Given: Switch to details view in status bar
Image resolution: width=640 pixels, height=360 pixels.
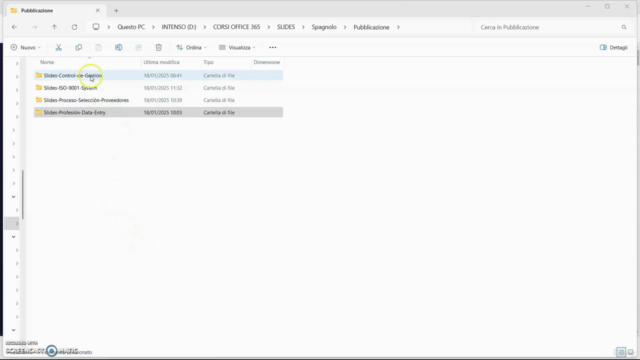Looking at the screenshot, I should click(x=621, y=352).
